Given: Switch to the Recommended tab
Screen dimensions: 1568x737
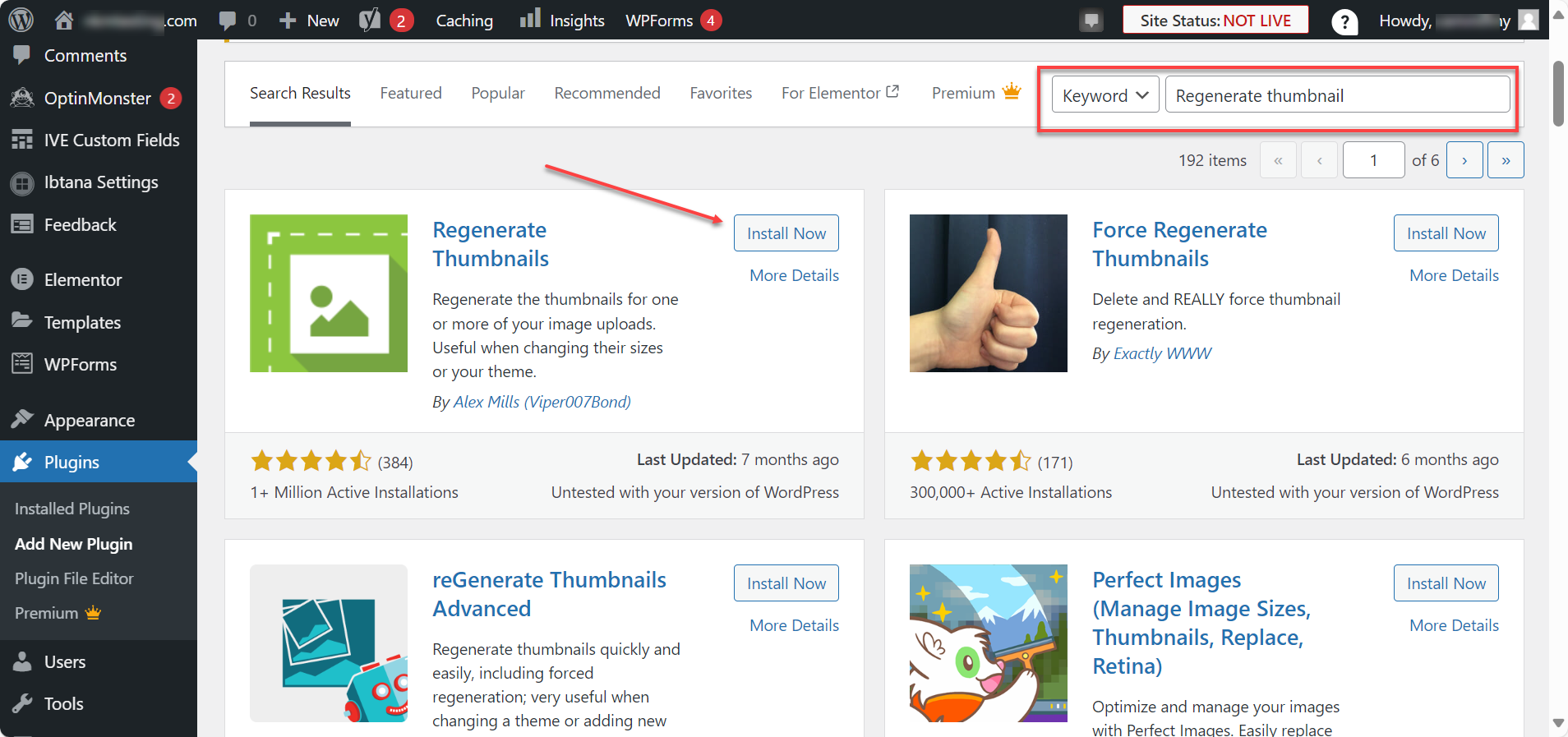Looking at the screenshot, I should (607, 93).
